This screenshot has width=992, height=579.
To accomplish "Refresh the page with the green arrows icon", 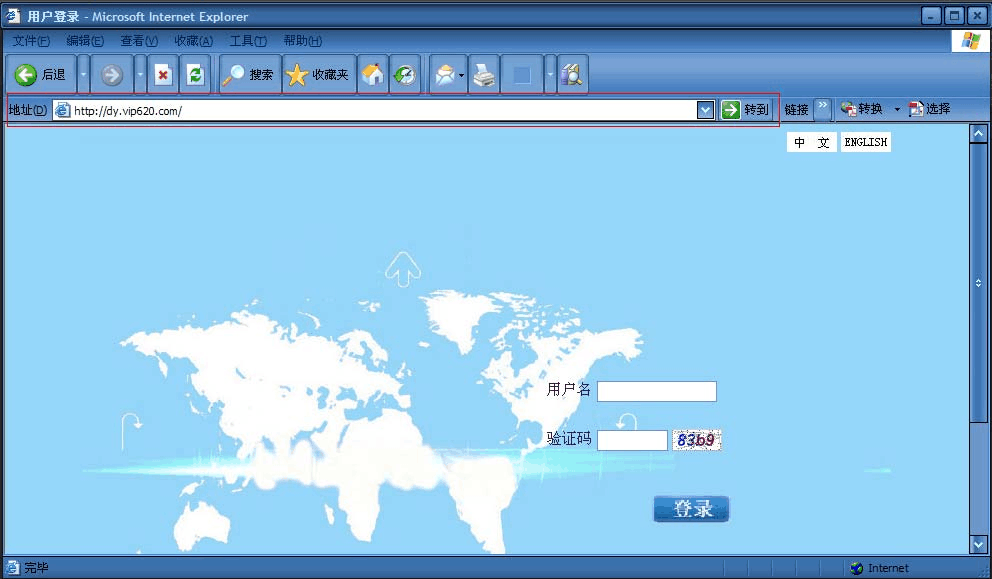I will pyautogui.click(x=195, y=75).
